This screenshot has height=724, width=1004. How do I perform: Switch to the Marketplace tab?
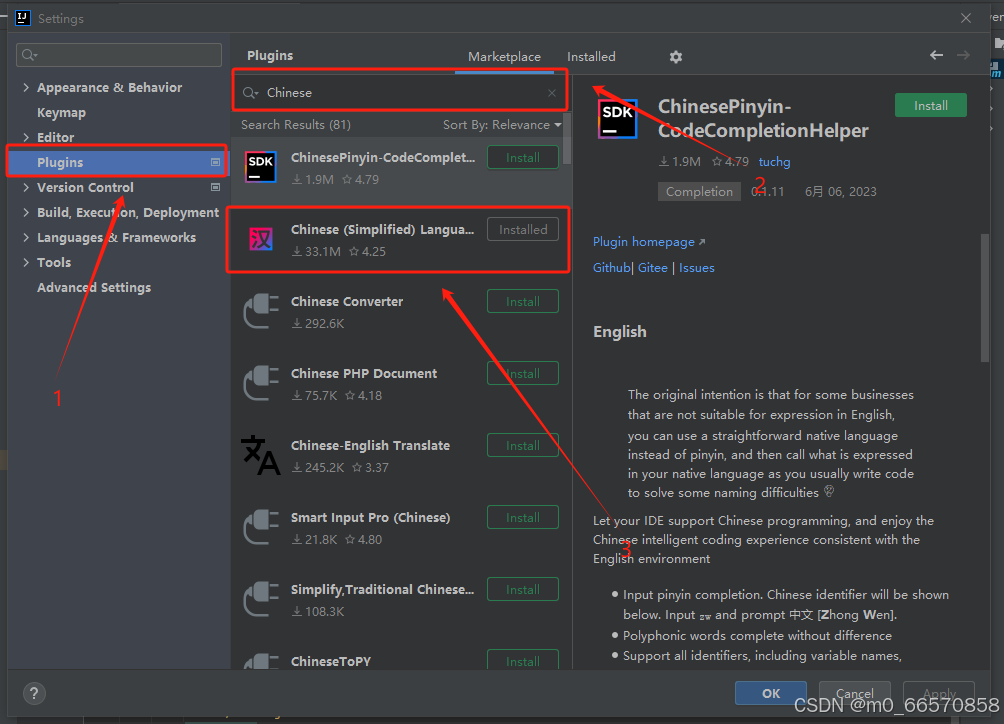pos(504,57)
